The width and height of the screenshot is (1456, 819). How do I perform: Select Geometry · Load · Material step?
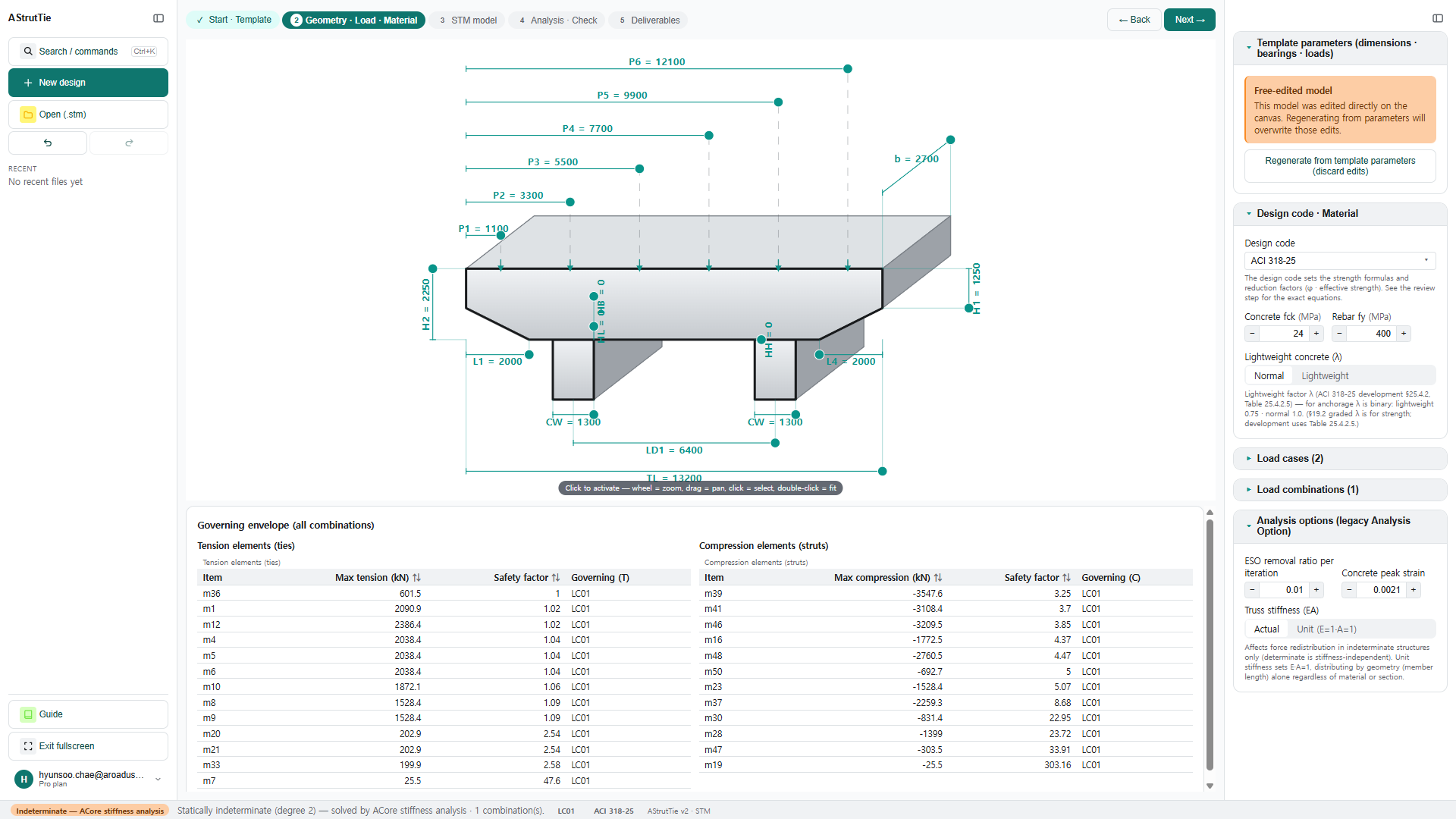[x=354, y=20]
